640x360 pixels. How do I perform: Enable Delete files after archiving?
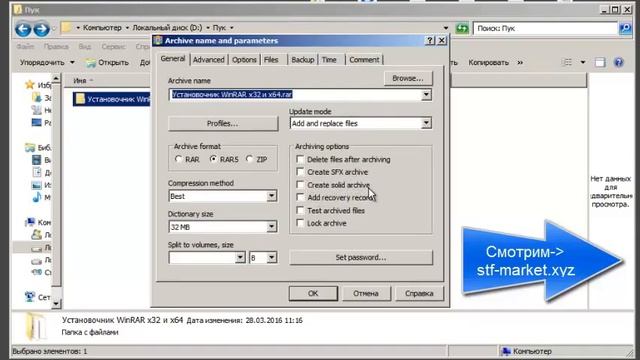[300, 159]
